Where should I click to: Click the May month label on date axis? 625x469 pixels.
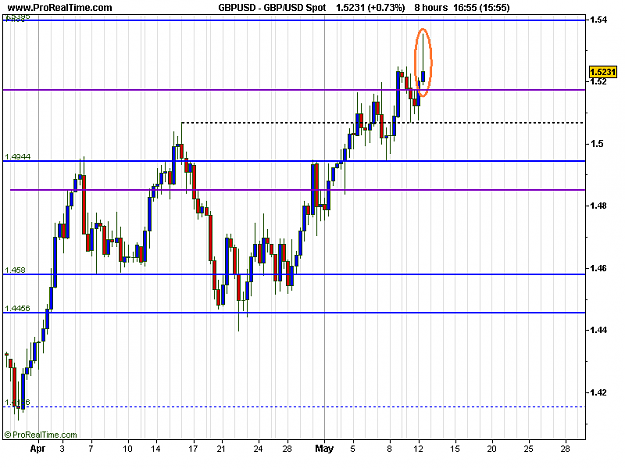324,449
